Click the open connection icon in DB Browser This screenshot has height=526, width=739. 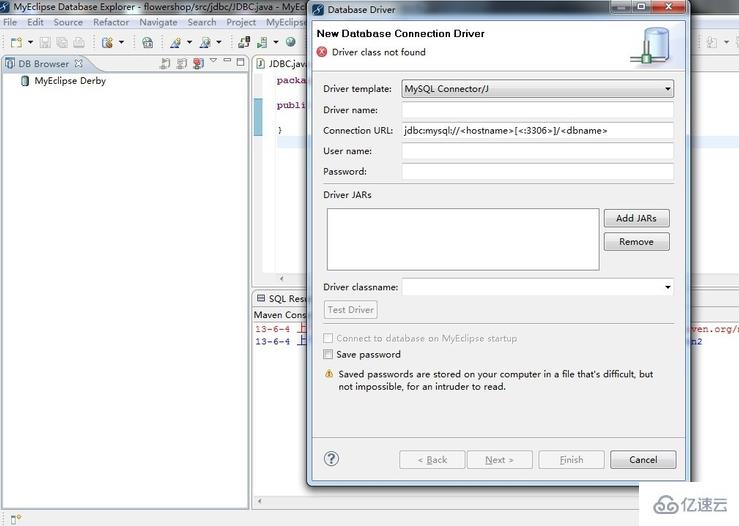pyautogui.click(x=165, y=63)
